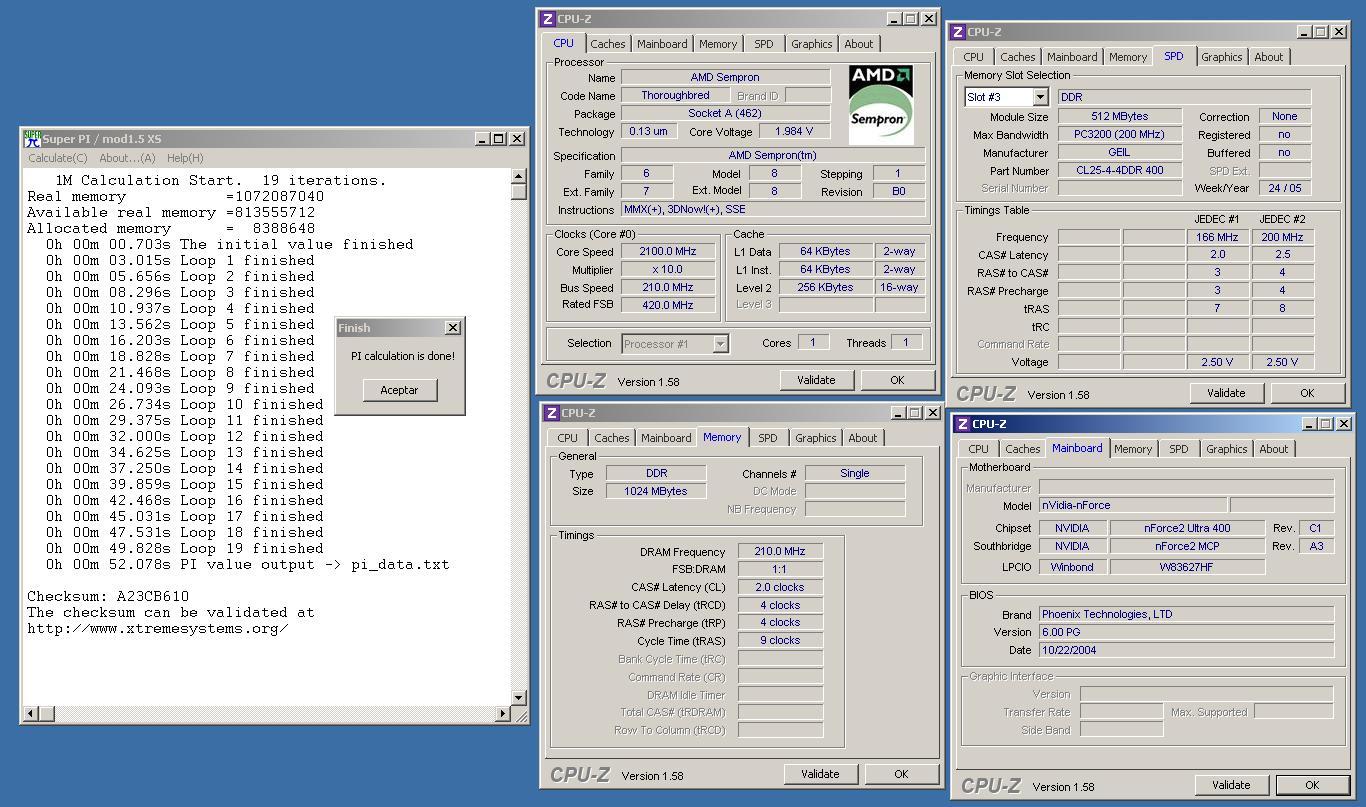Click Validate in the SPD window

[1226, 393]
